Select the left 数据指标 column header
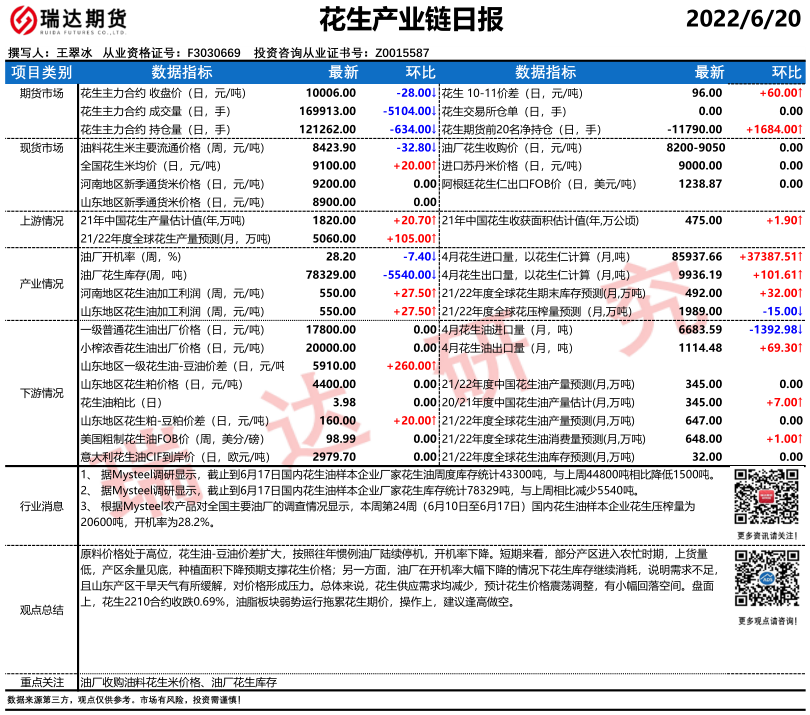This screenshot has width=810, height=715. pyautogui.click(x=181, y=73)
